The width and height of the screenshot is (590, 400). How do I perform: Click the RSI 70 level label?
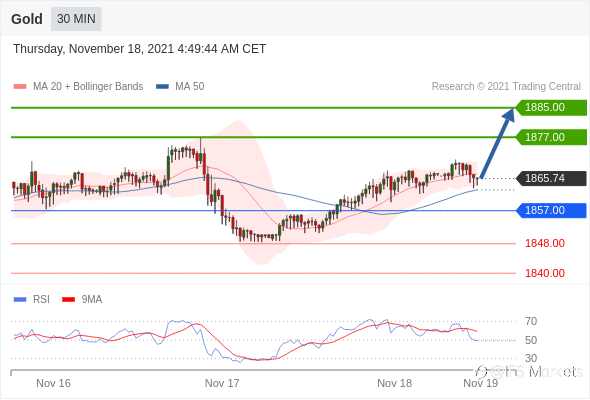[531, 321]
